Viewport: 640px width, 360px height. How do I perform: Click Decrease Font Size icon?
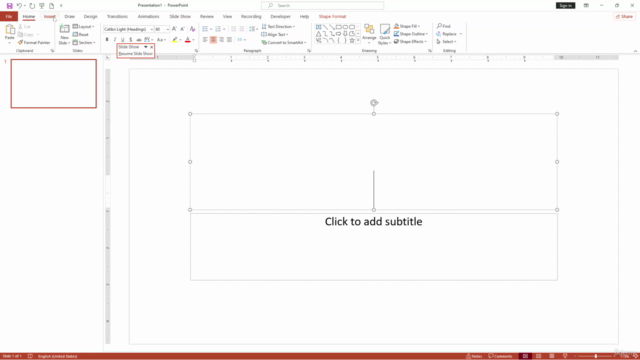pyautogui.click(x=182, y=29)
